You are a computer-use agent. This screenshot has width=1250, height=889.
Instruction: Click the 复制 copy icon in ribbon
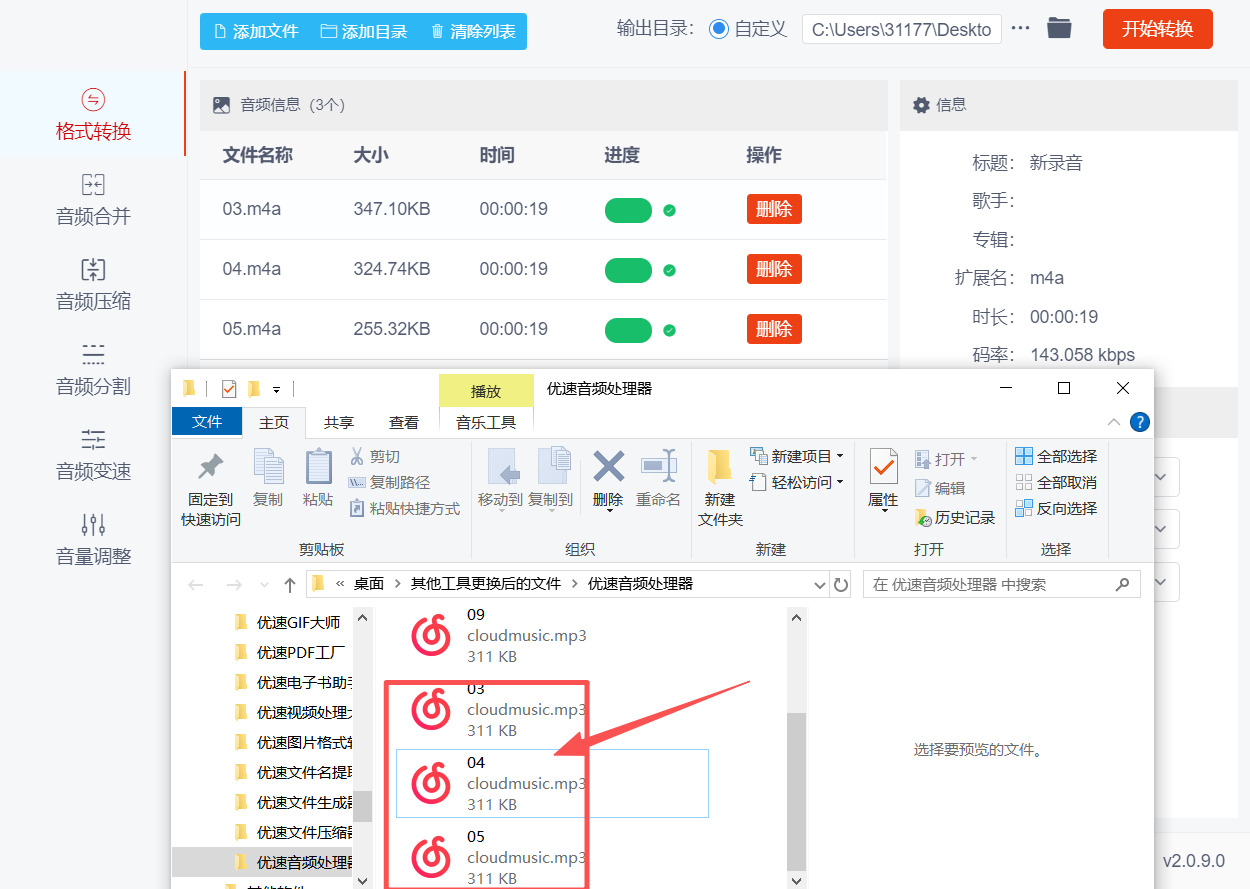pos(268,466)
